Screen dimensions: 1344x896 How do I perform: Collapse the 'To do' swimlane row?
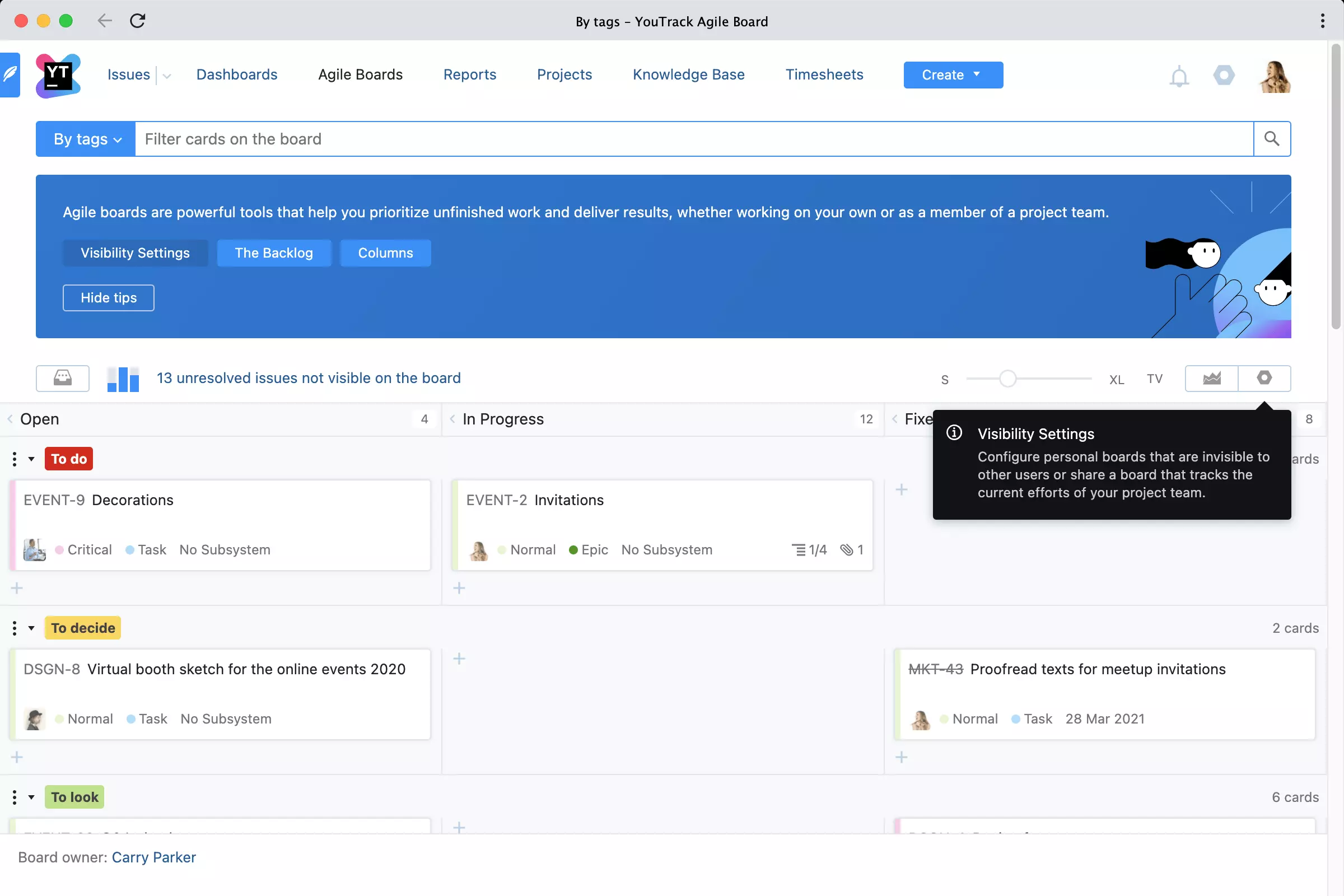(30, 458)
